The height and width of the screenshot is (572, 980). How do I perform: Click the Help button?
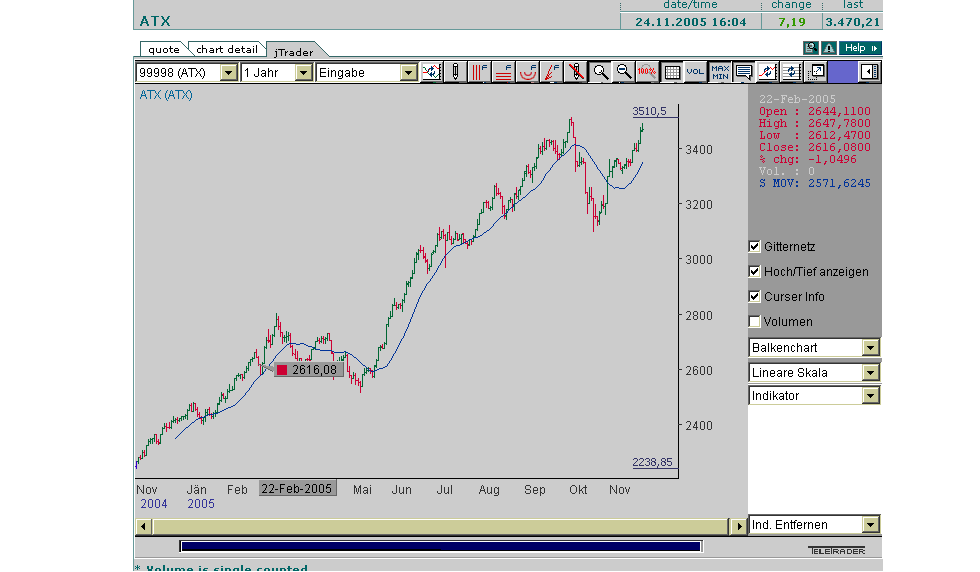(x=860, y=48)
